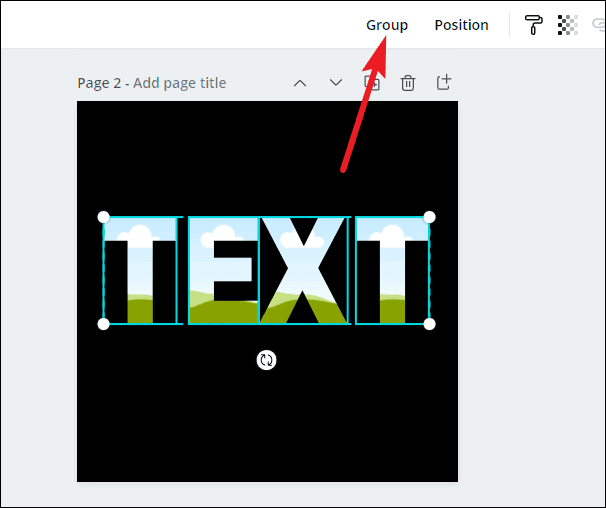
Task: Move page down with chevron arrow
Action: [x=335, y=82]
